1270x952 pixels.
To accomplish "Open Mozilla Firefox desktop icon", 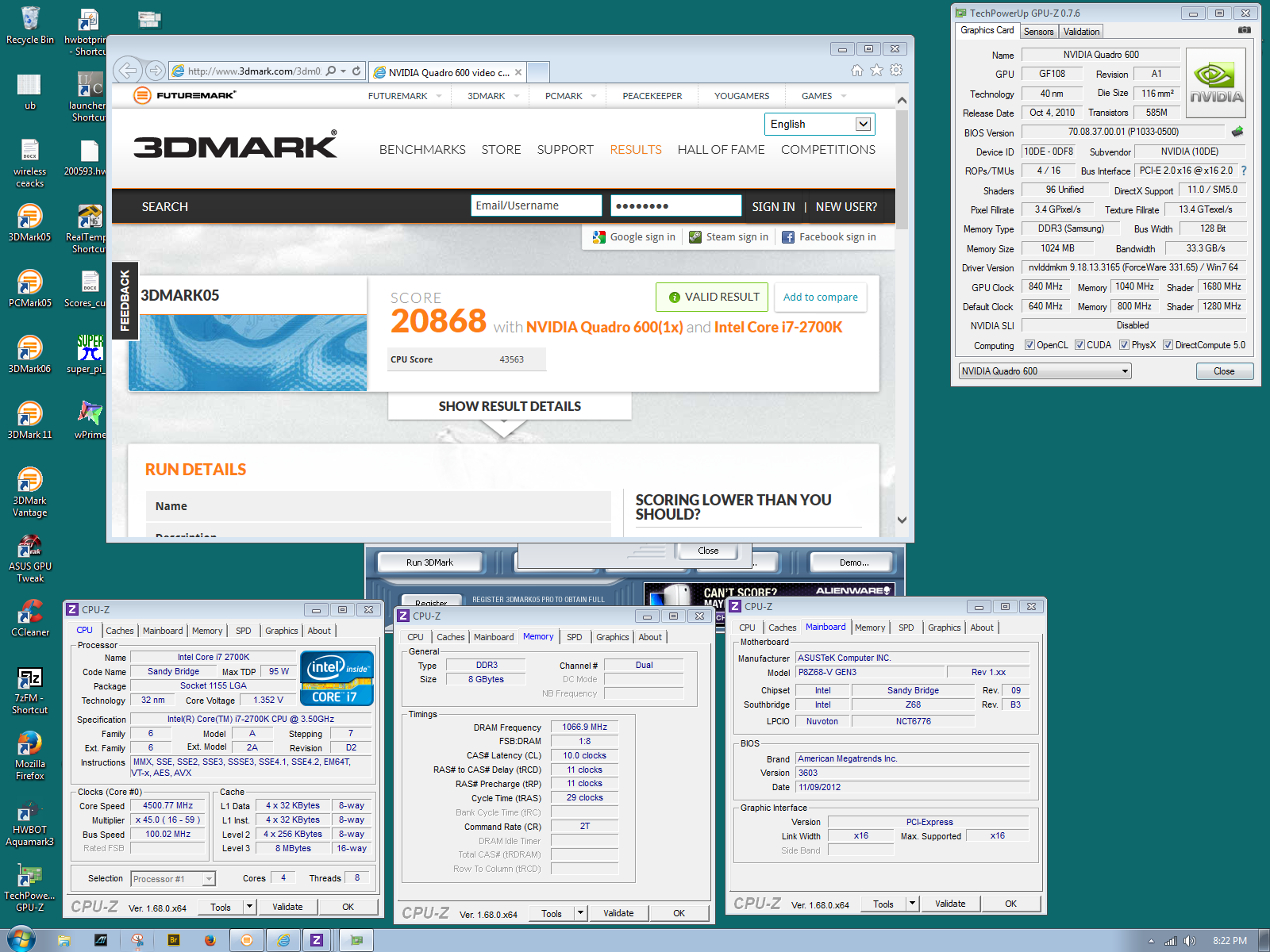I will click(x=29, y=755).
